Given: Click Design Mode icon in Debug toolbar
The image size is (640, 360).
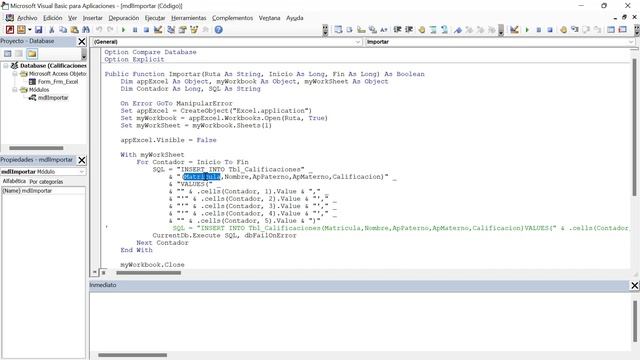Looking at the screenshot, I should 514,30.
